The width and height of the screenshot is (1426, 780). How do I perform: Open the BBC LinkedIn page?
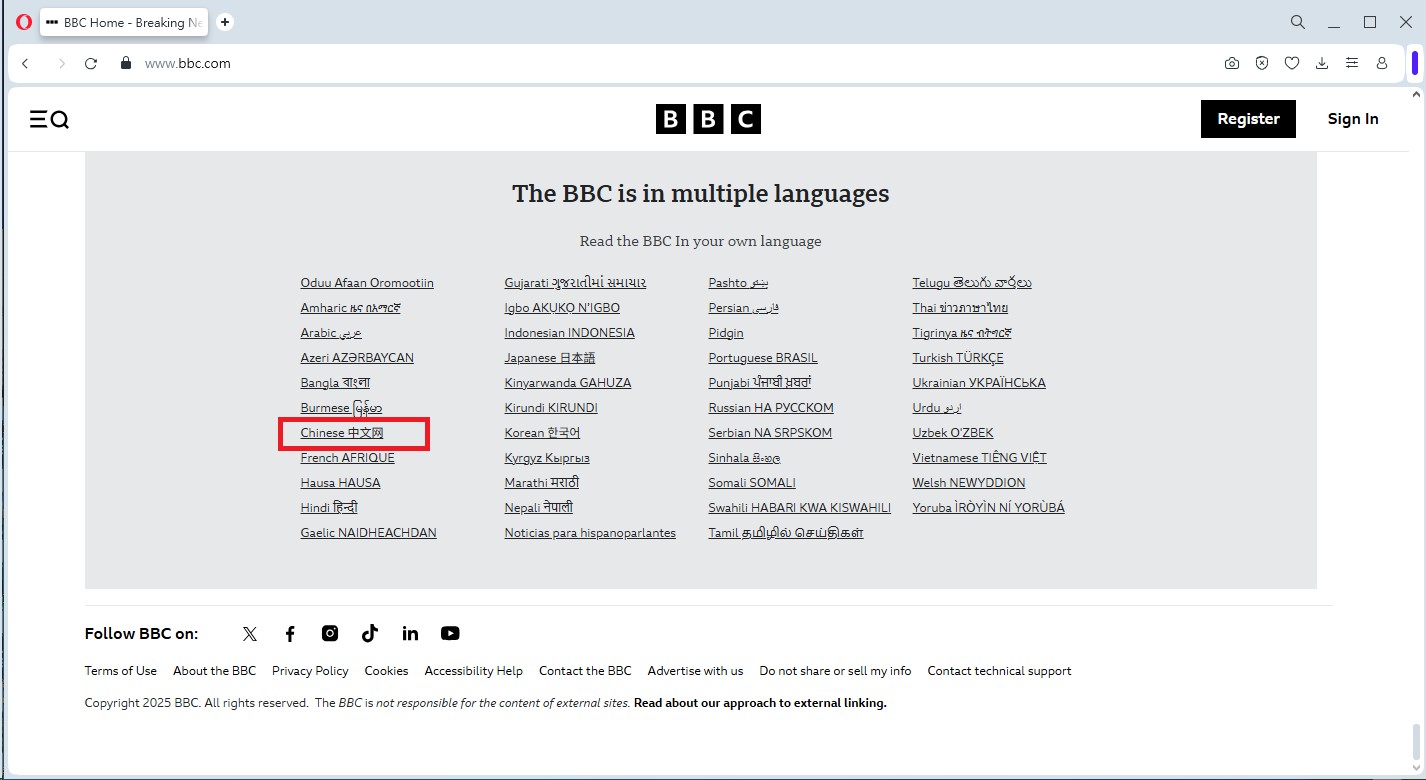(x=410, y=633)
